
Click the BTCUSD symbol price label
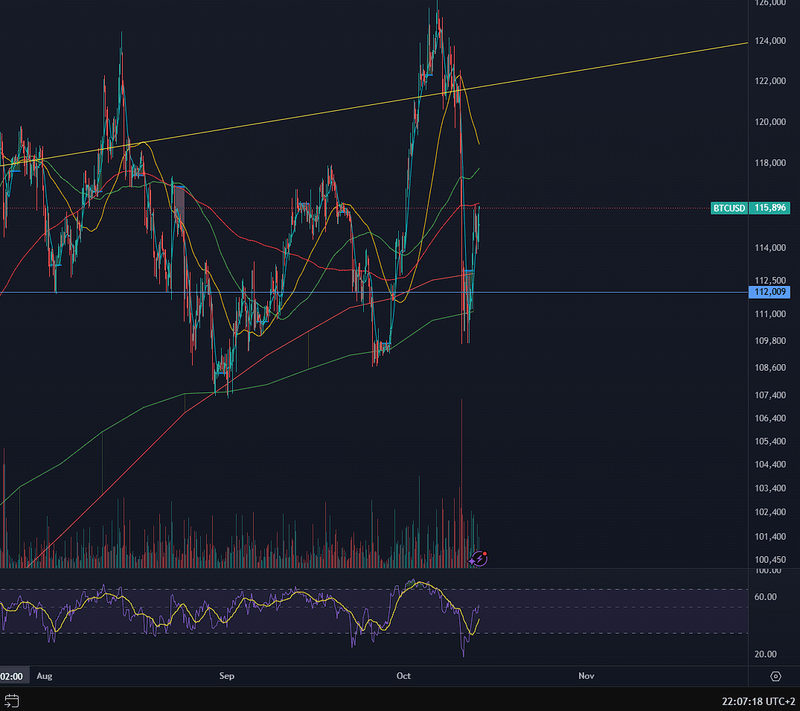pyautogui.click(x=729, y=208)
